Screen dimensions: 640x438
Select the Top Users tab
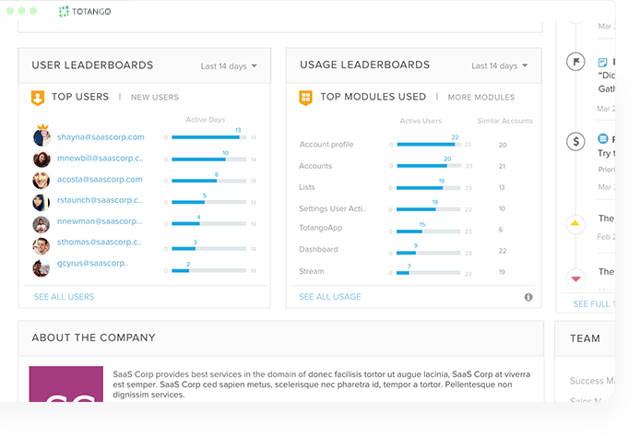(x=80, y=97)
